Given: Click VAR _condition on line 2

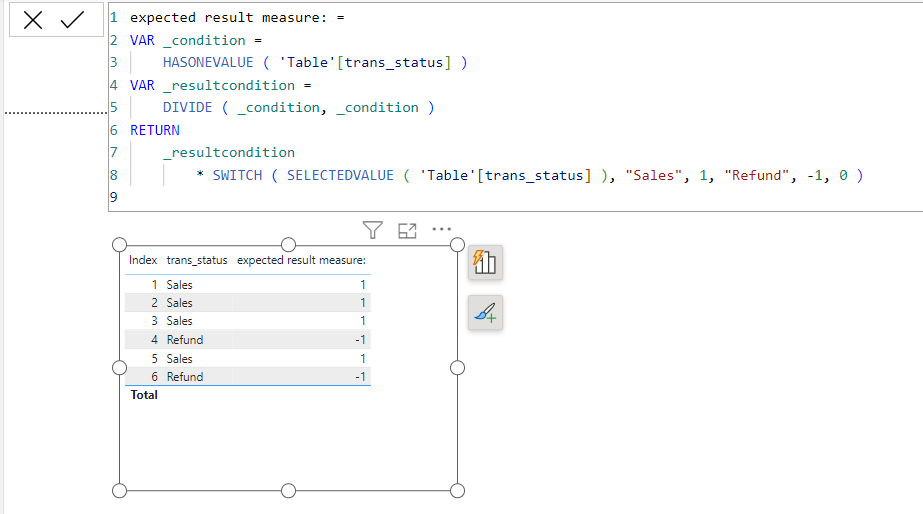Looking at the screenshot, I should (x=188, y=40).
